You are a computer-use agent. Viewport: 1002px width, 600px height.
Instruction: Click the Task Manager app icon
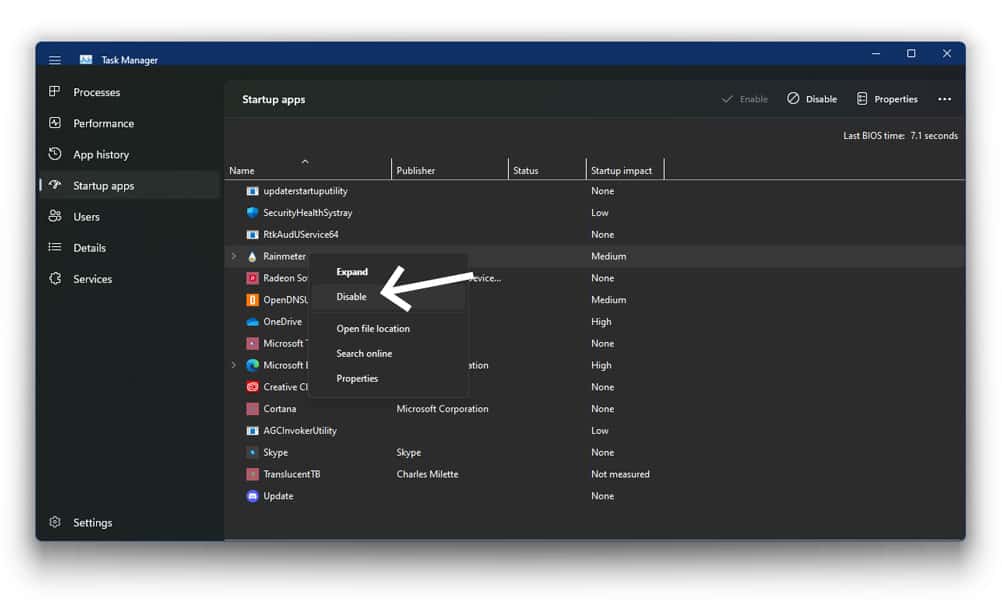point(86,59)
